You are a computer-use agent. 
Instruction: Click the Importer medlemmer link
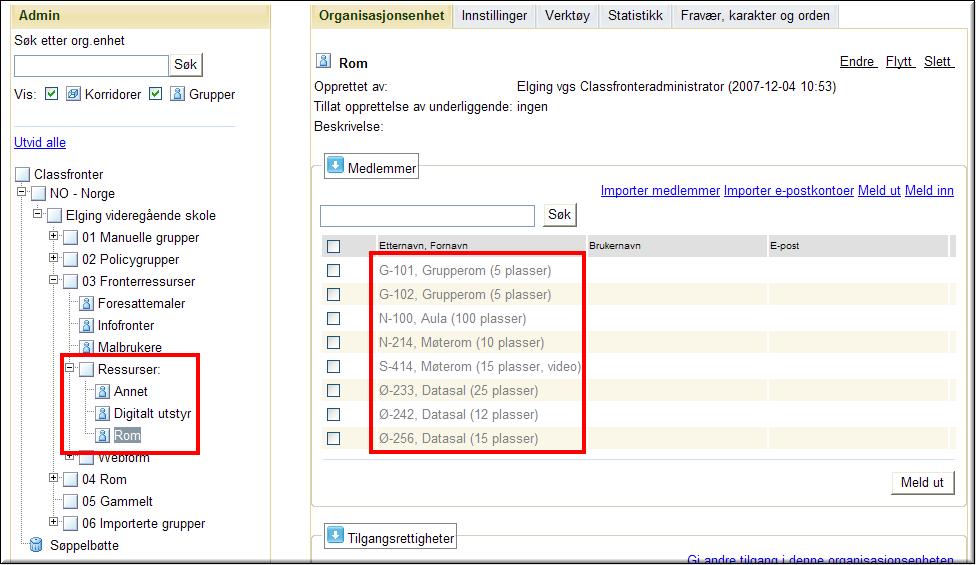pos(660,191)
